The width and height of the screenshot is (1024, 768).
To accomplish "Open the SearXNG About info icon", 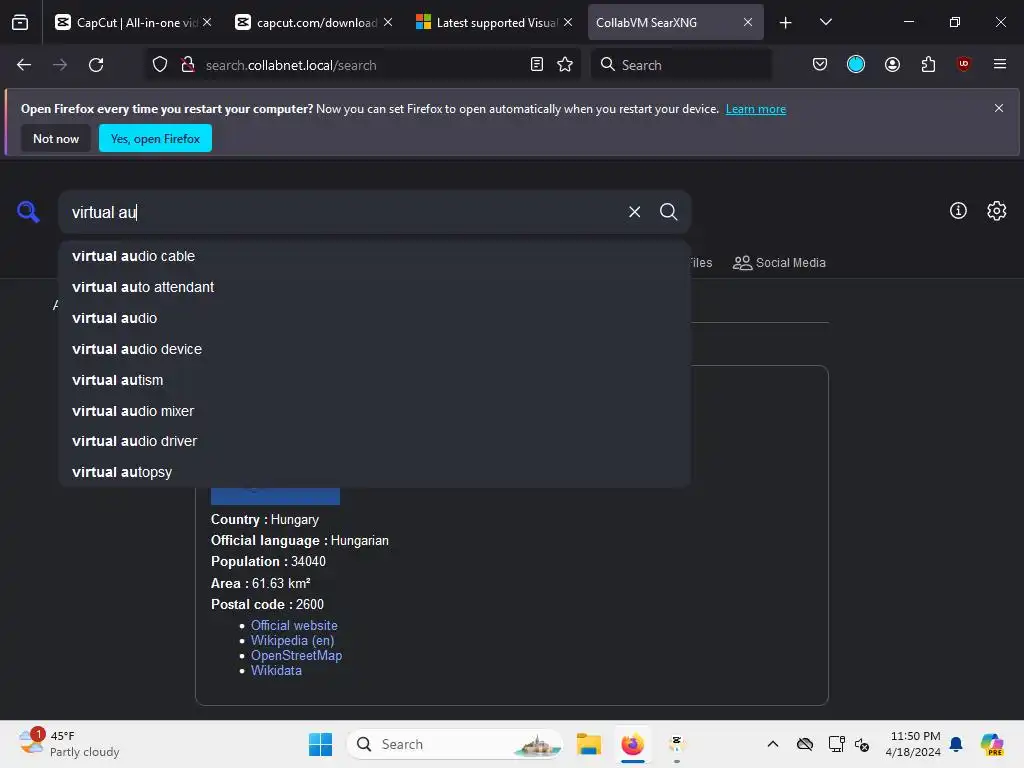I will point(958,210).
